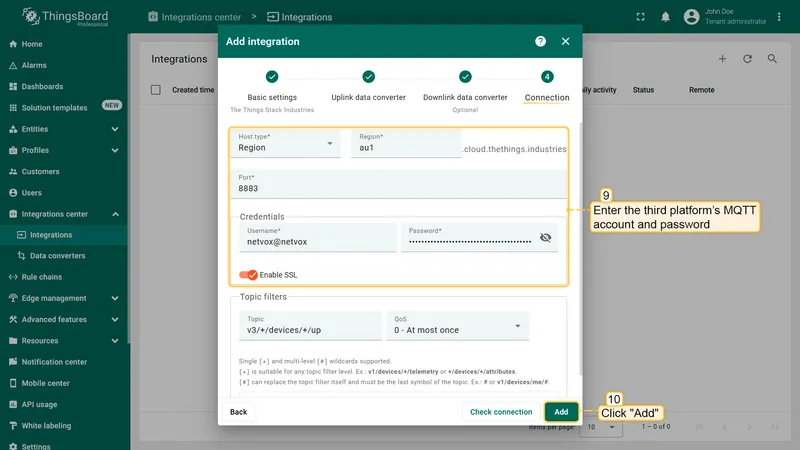This screenshot has width=800, height=450.
Task: Open Rule chains in sidebar
Action: coord(64,277)
